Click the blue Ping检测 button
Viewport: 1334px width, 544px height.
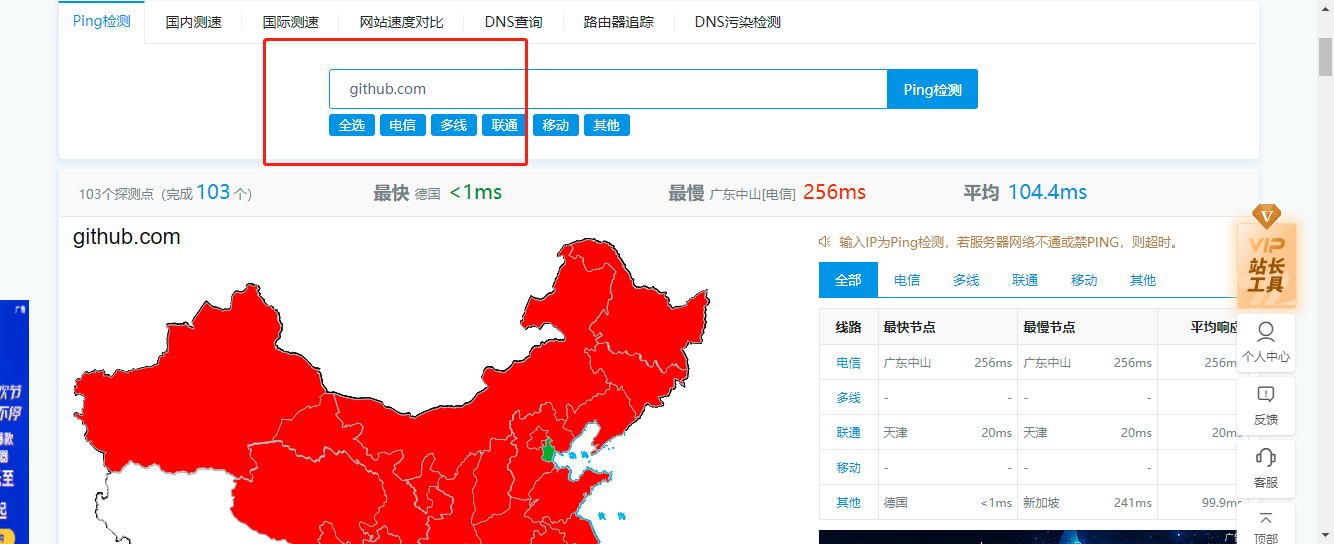[933, 89]
